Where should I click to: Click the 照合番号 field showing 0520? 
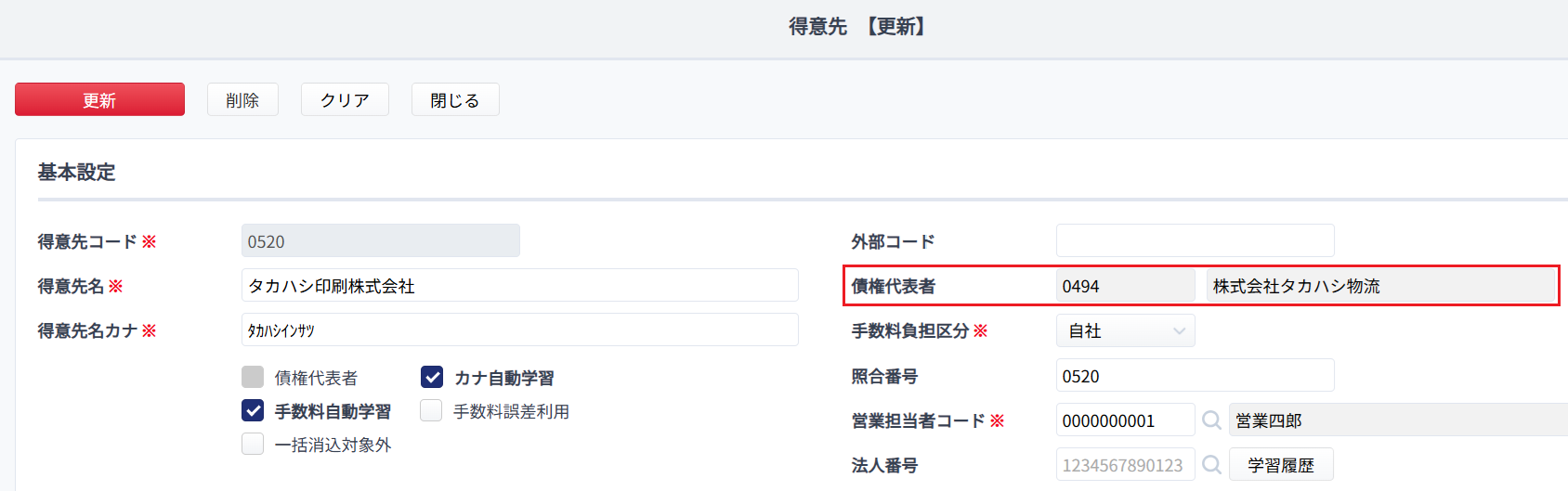pos(1196,375)
